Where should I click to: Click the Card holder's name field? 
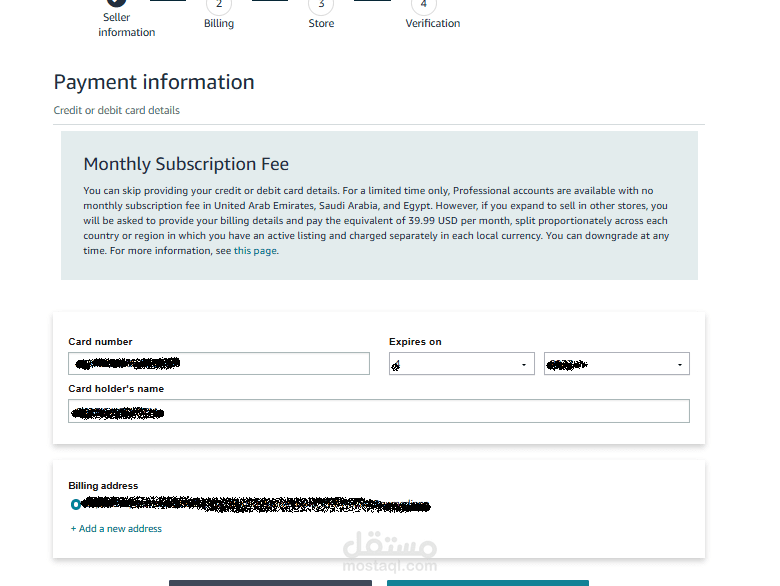[379, 411]
